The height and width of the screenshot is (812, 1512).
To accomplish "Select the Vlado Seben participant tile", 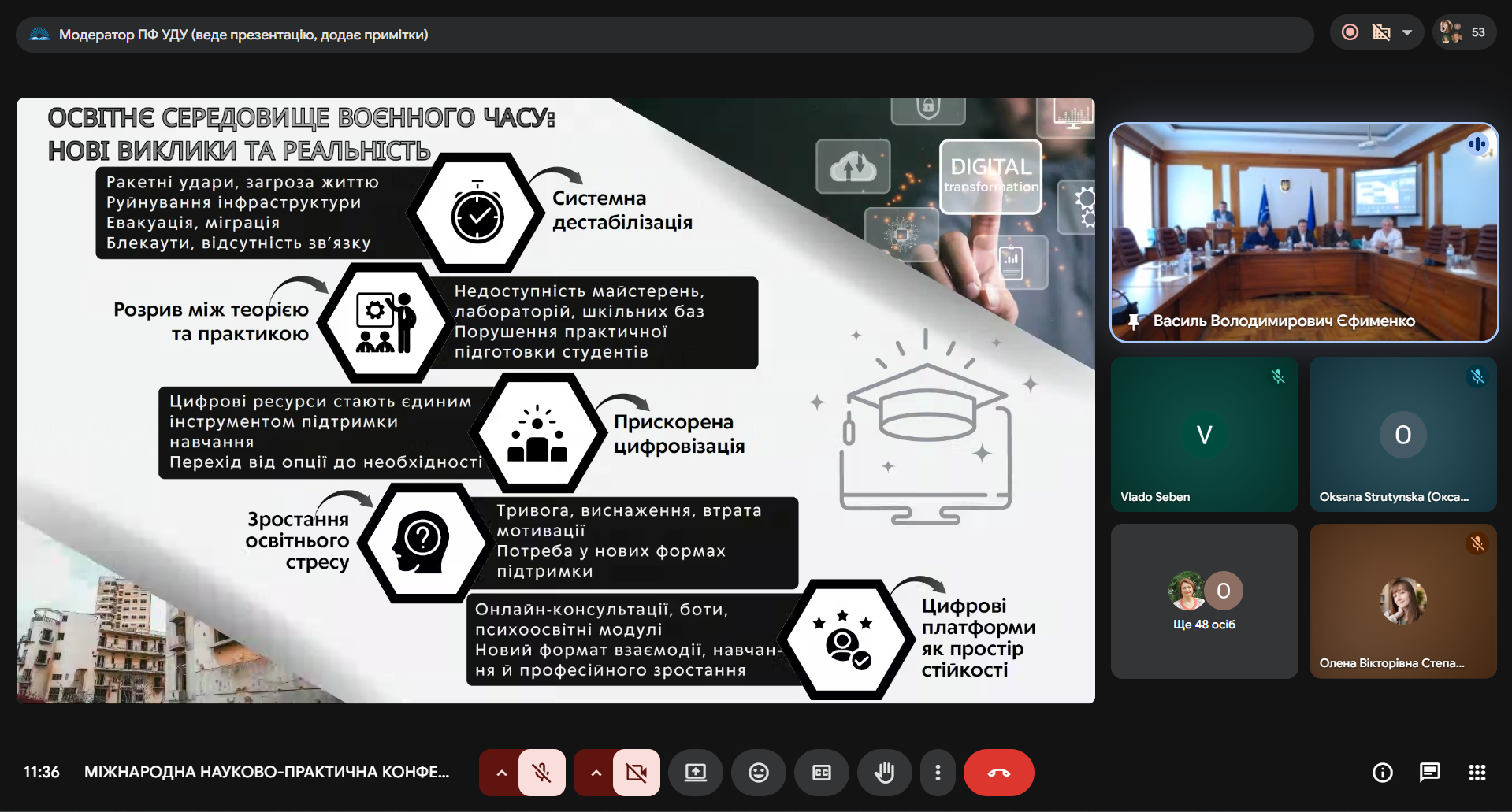I will click(x=1204, y=434).
